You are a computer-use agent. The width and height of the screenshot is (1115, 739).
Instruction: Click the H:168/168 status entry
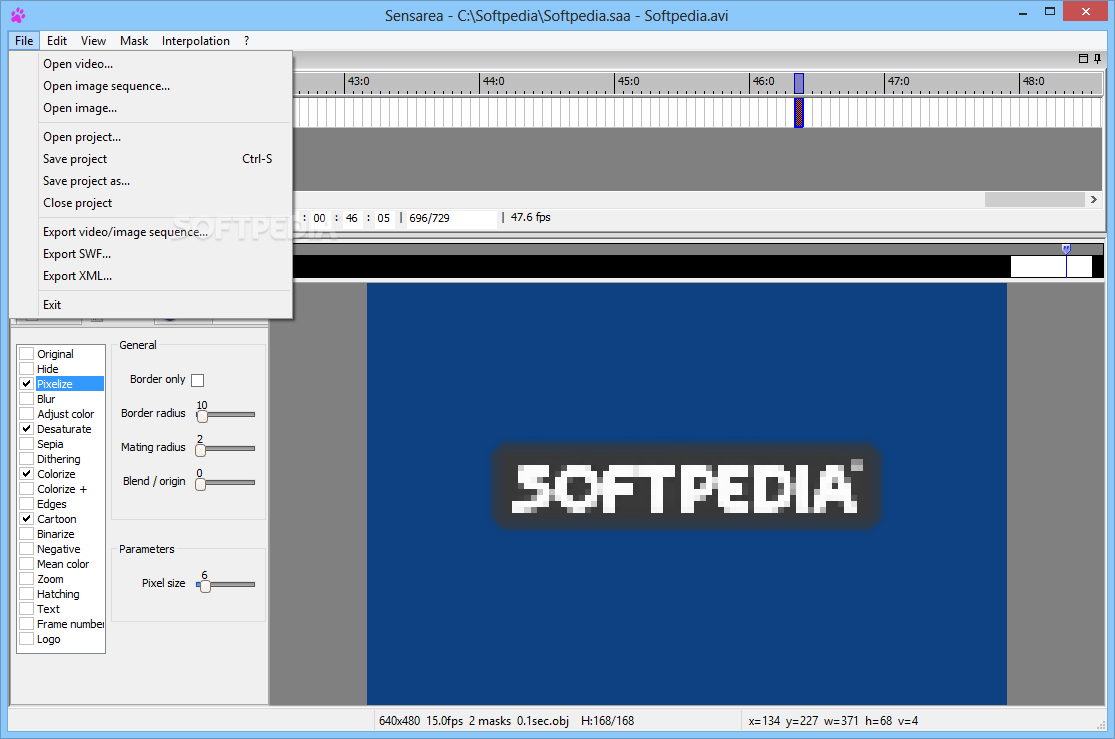click(607, 721)
